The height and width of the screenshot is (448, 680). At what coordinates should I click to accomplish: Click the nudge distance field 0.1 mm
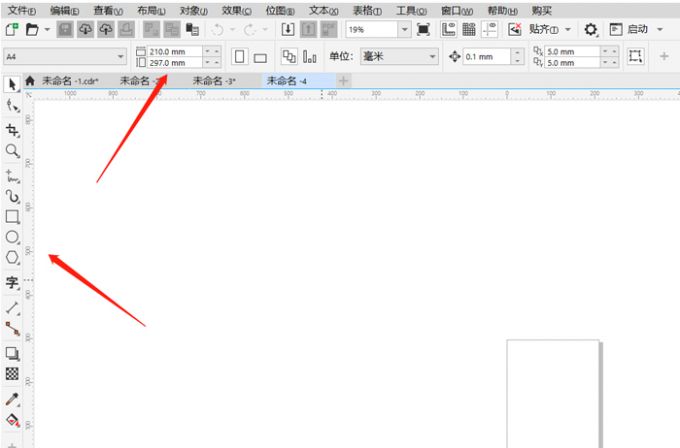487,57
